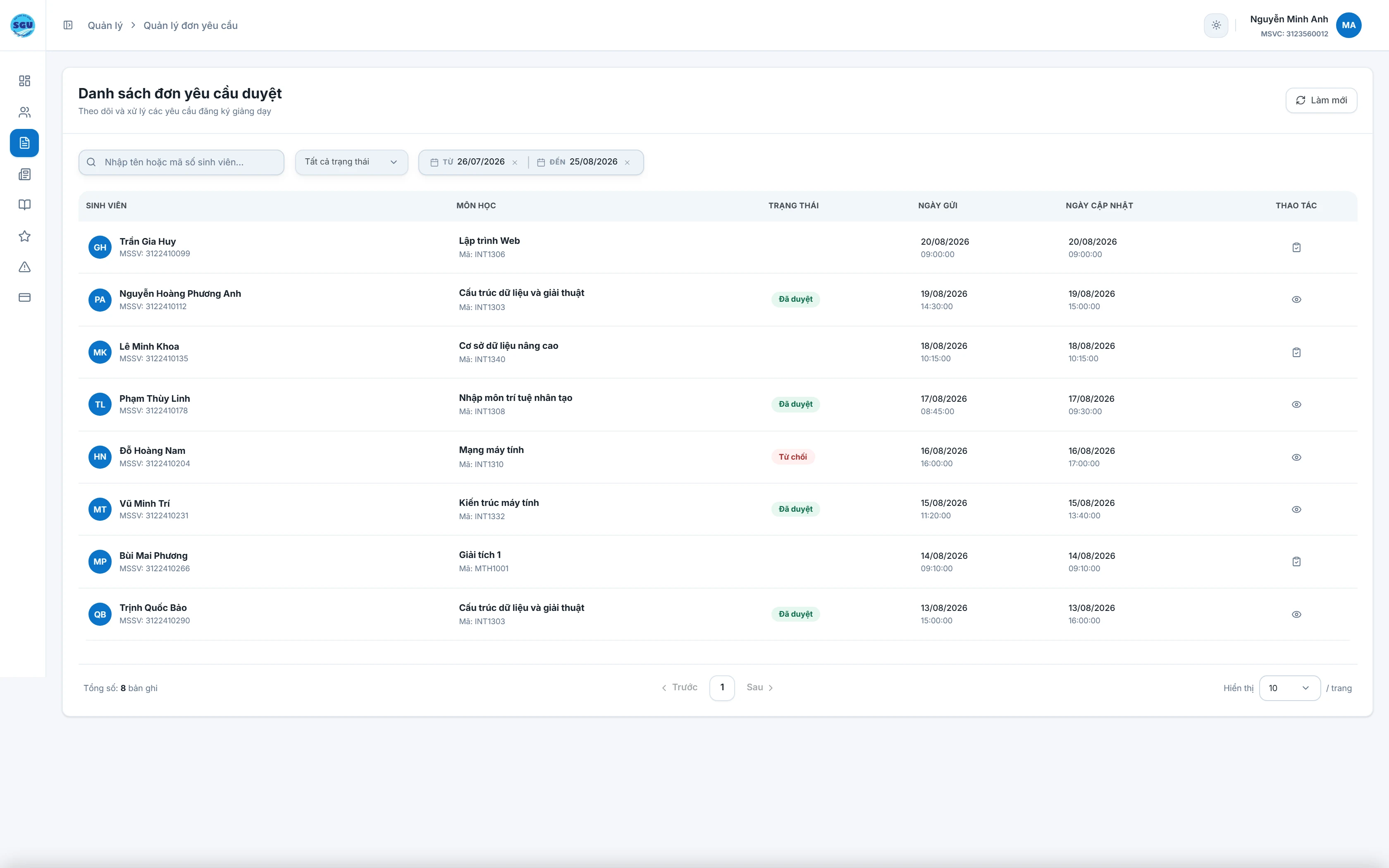Click the QB avatar of Trịnh Quốc Bảo
1389x868 pixels.
pyautogui.click(x=100, y=615)
